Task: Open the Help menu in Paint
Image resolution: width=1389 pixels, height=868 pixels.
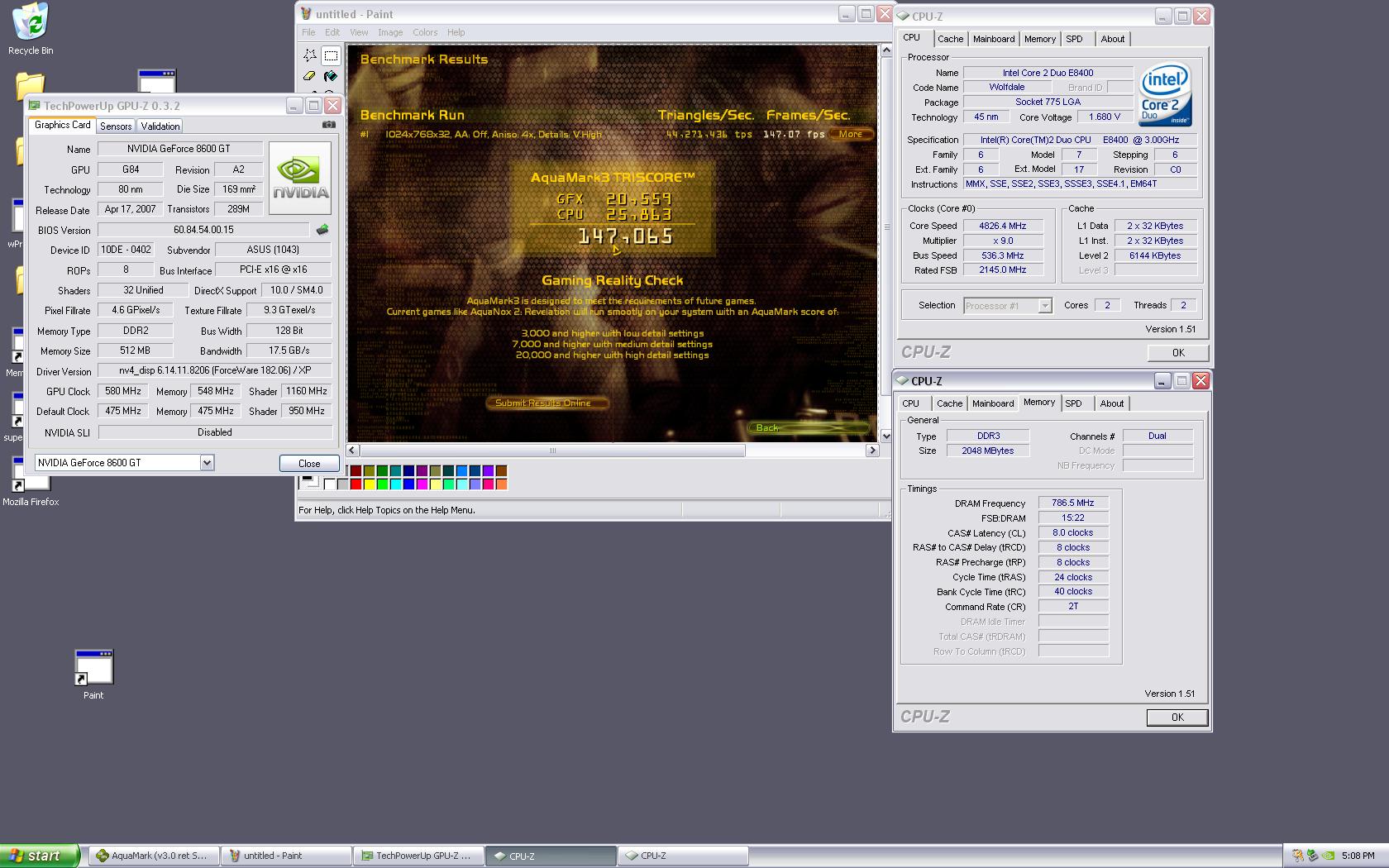Action: 456,32
